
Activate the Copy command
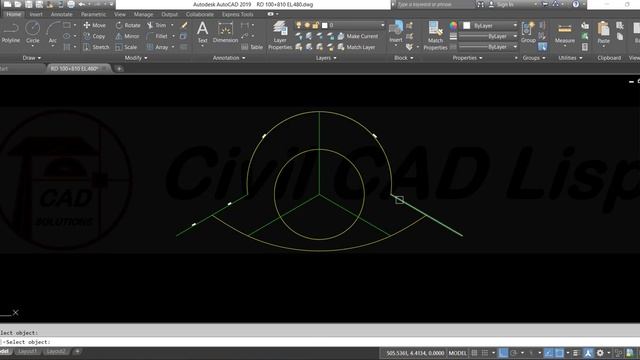coord(95,36)
